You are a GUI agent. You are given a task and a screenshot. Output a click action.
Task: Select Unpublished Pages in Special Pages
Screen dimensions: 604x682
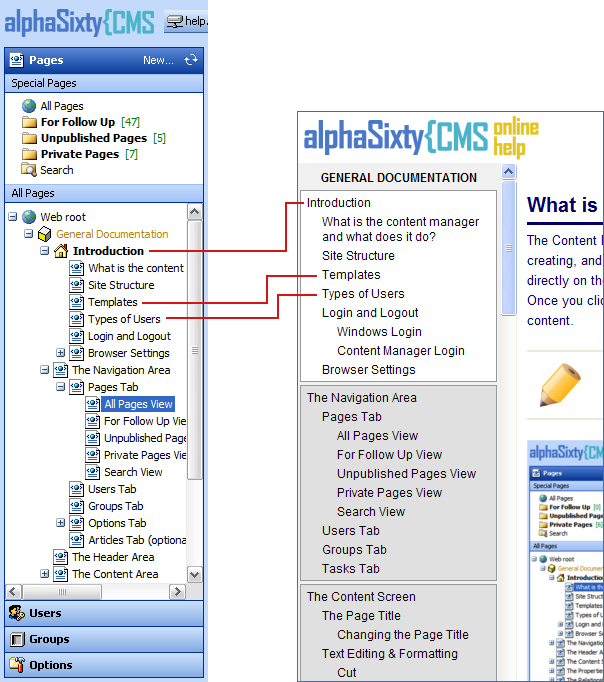click(93, 138)
